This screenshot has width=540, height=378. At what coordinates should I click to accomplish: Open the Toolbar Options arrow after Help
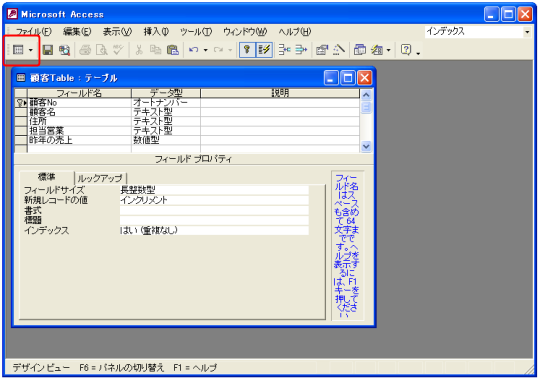(418, 52)
